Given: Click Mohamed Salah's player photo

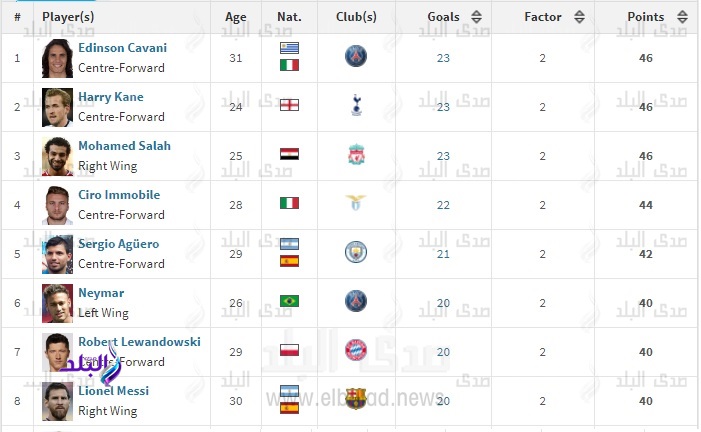Looking at the screenshot, I should pos(57,156).
